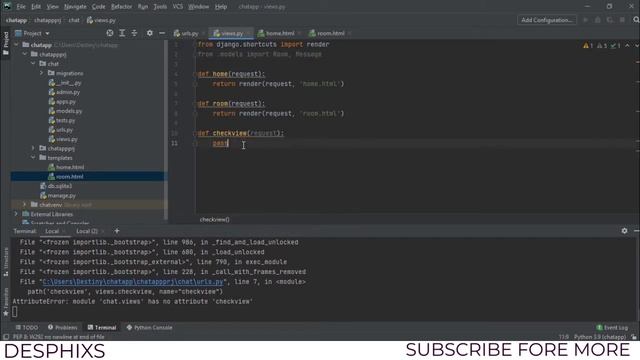
Task: Click the Project vertical tab on left stripe
Action: tap(6, 43)
